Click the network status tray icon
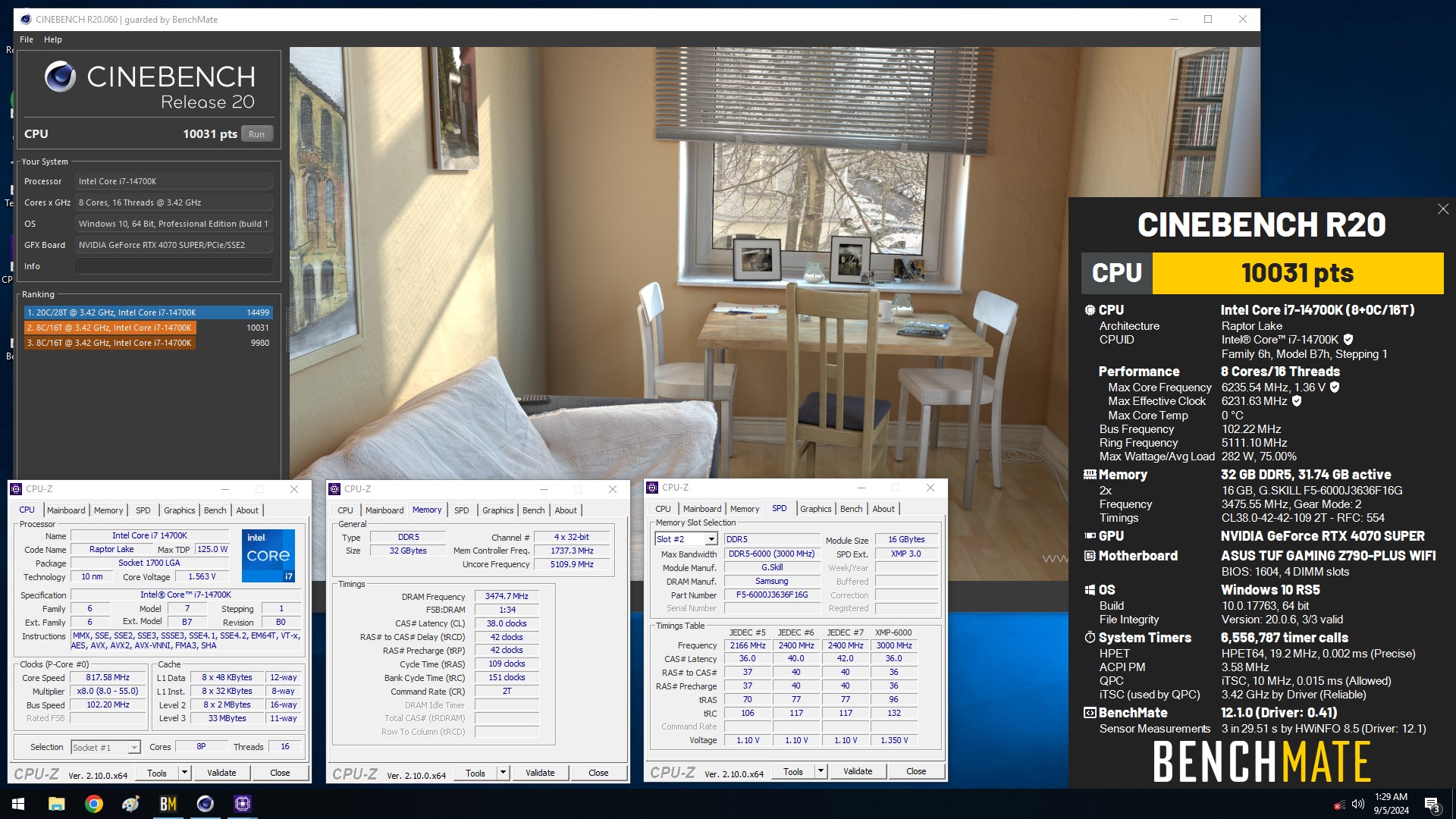Image resolution: width=1456 pixels, height=819 pixels. coord(1339,804)
